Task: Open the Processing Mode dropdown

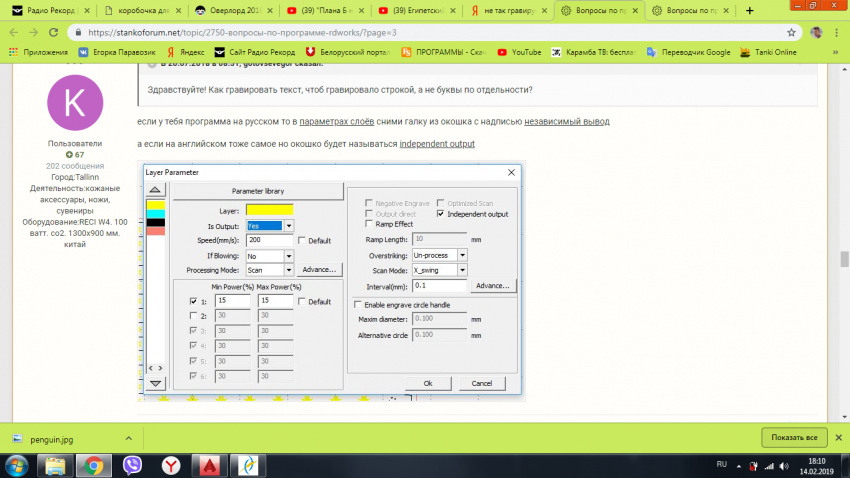Action: click(289, 270)
